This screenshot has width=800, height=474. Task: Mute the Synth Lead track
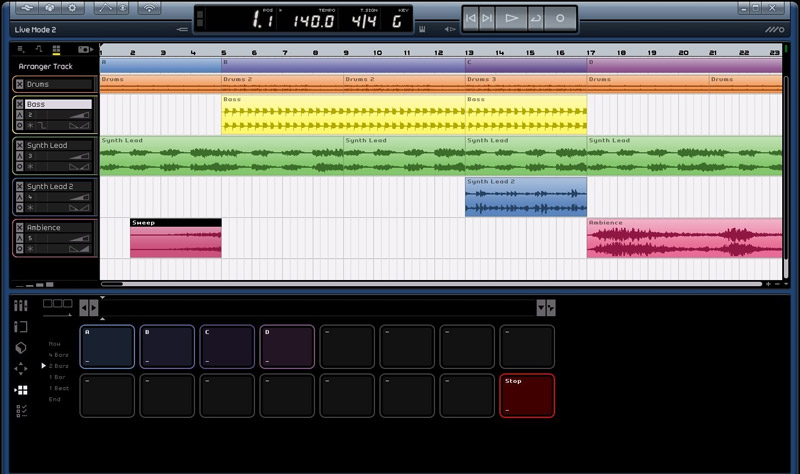pyautogui.click(x=19, y=145)
